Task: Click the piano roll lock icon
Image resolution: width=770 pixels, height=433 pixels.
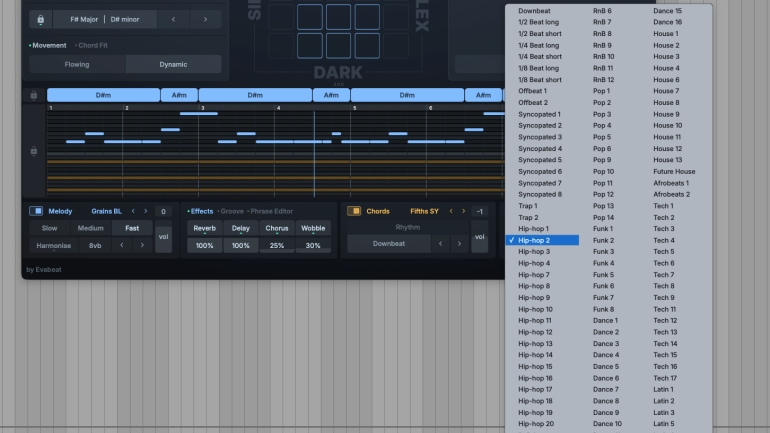Action: (x=33, y=151)
